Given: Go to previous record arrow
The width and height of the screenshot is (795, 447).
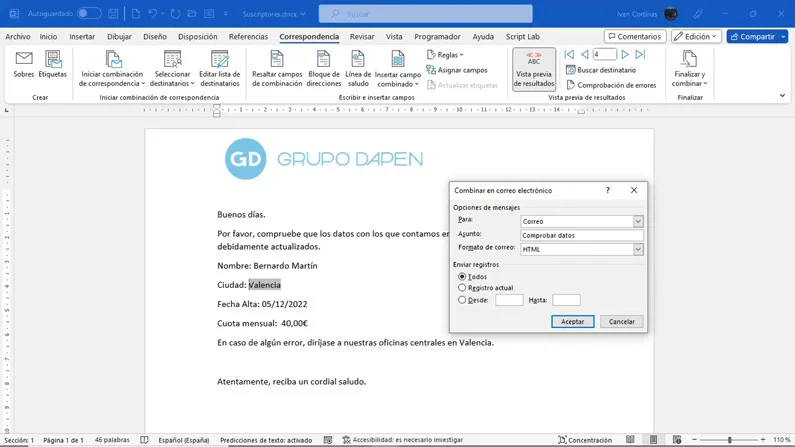Looking at the screenshot, I should (585, 54).
